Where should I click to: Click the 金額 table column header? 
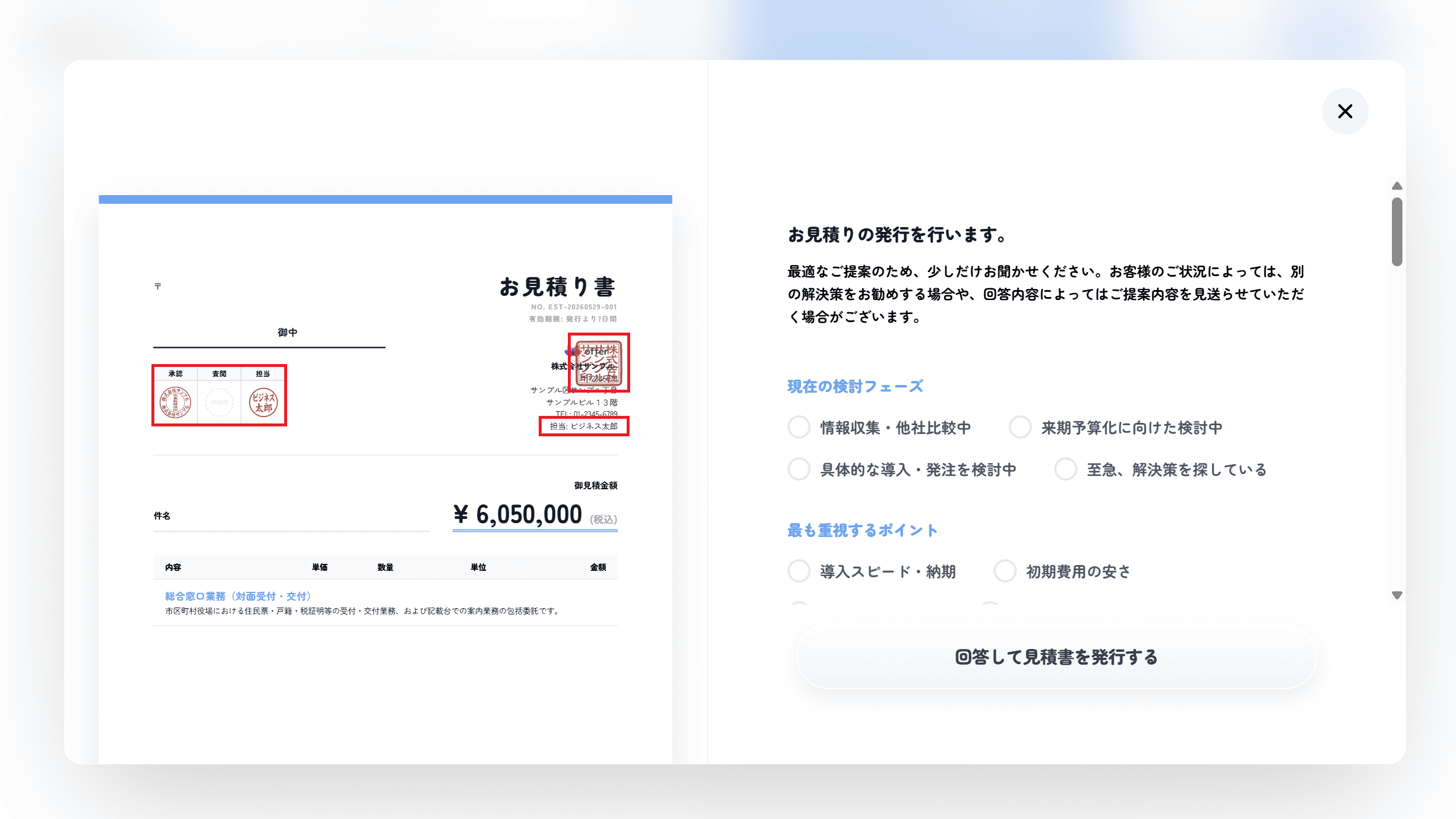pyautogui.click(x=598, y=567)
